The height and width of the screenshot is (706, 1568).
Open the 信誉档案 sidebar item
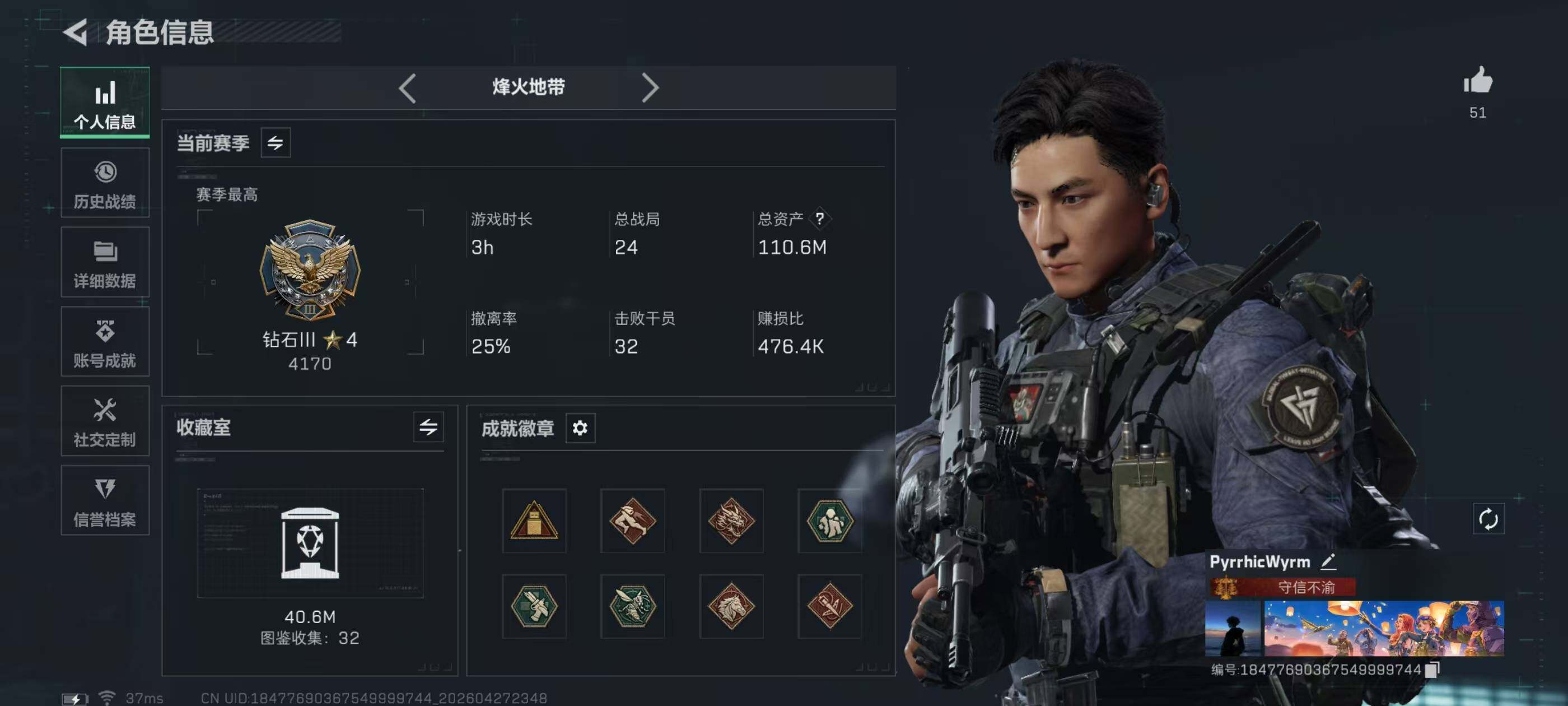point(105,501)
